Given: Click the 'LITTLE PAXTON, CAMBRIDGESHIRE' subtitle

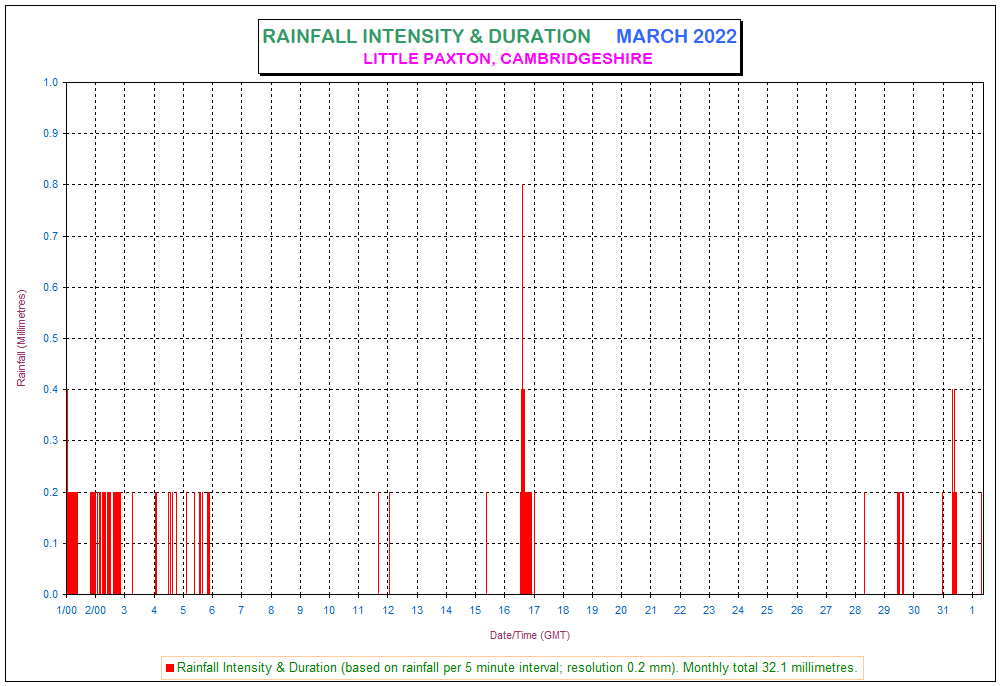Looking at the screenshot, I should [508, 59].
